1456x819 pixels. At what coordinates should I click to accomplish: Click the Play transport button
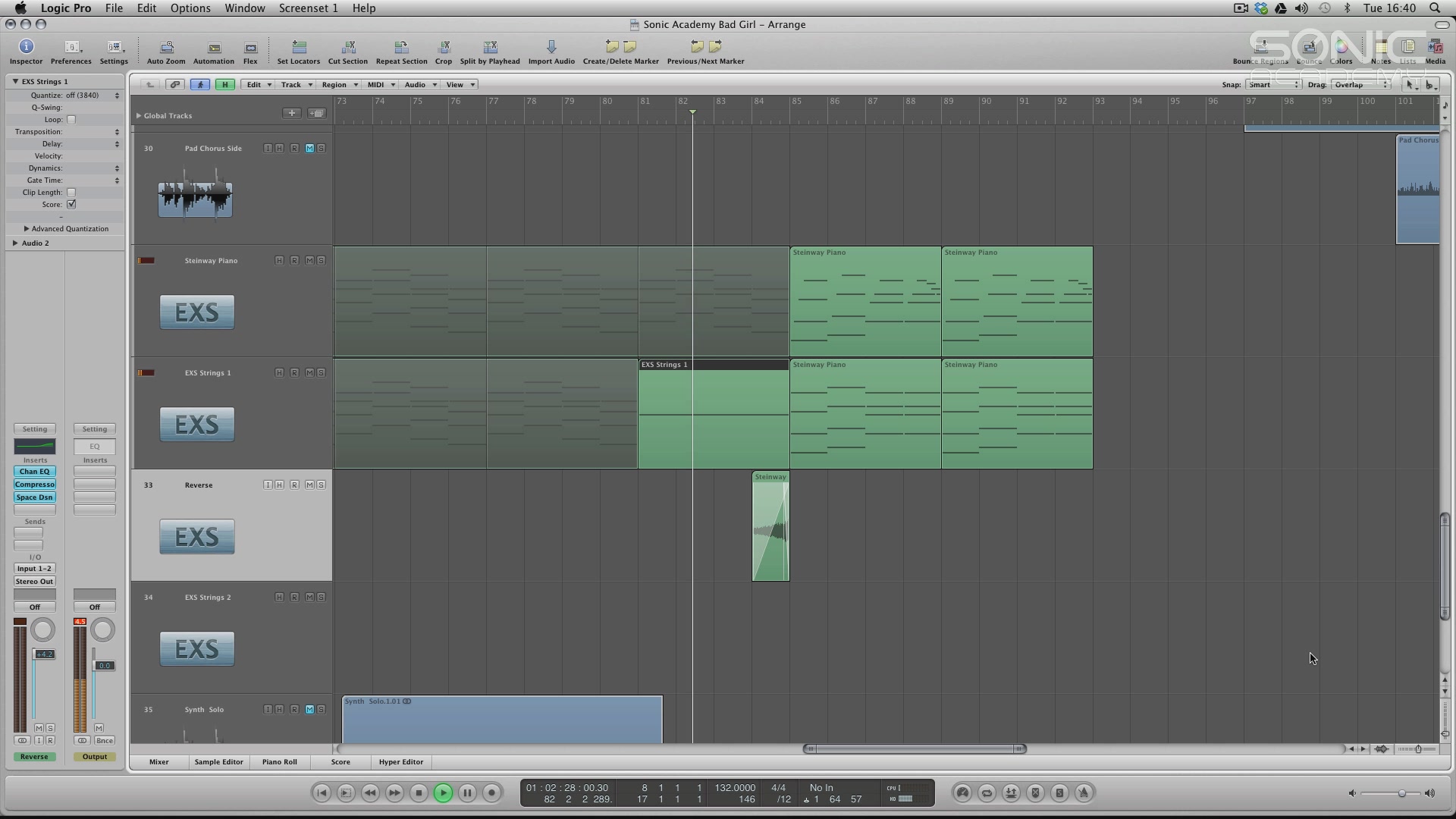[x=443, y=793]
